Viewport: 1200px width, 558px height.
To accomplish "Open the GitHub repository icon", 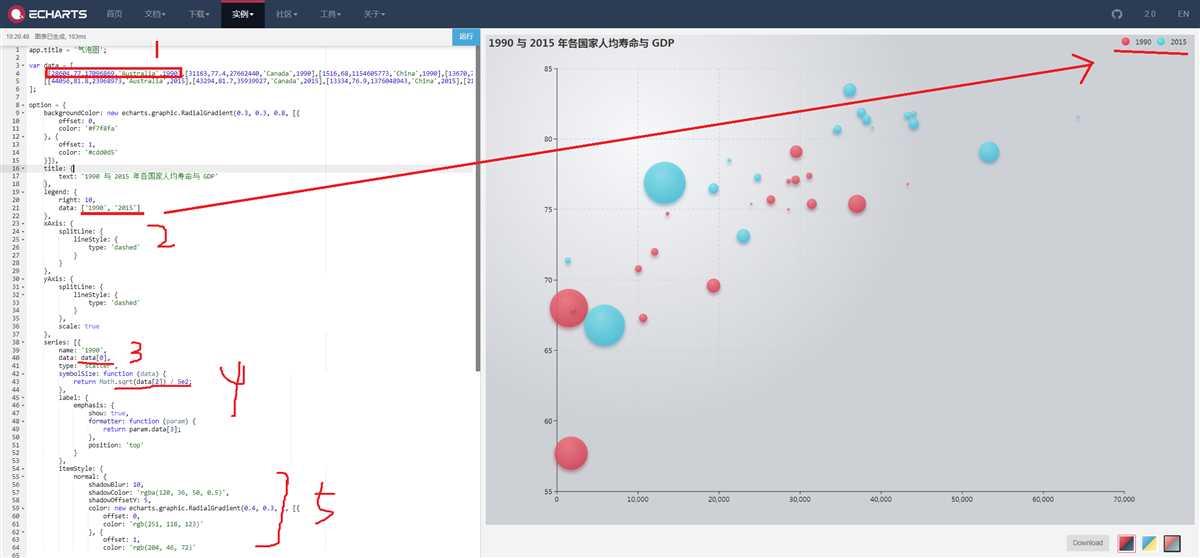I will pyautogui.click(x=1117, y=14).
